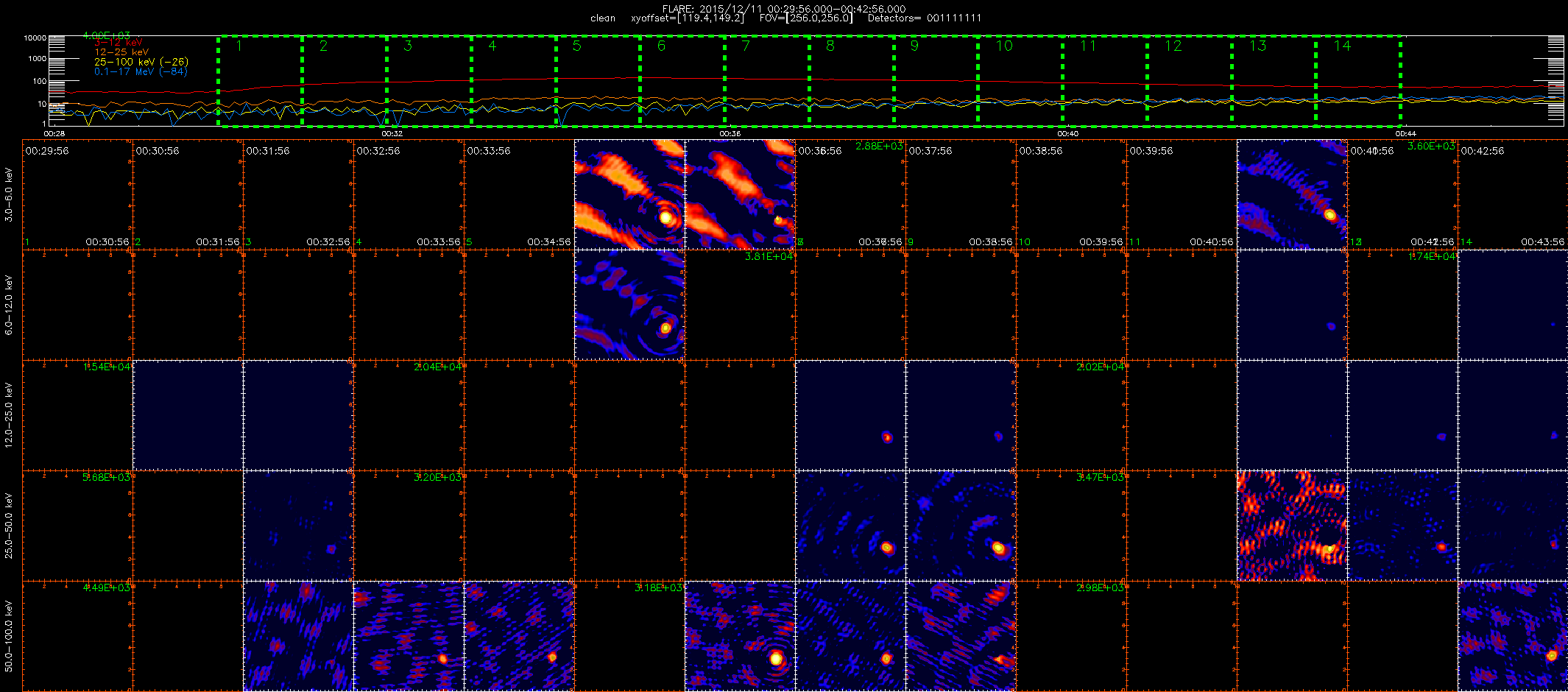This screenshot has height=692, width=1568.
Task: Click the yellow '25-100 keV (-26)' legend entry
Action: click(141, 62)
